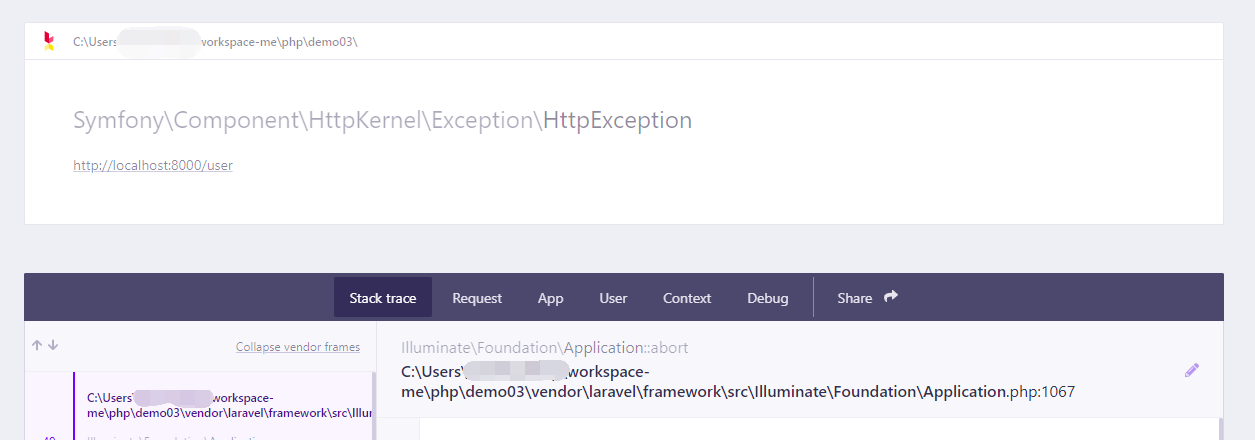Open the Request tab

tap(477, 298)
